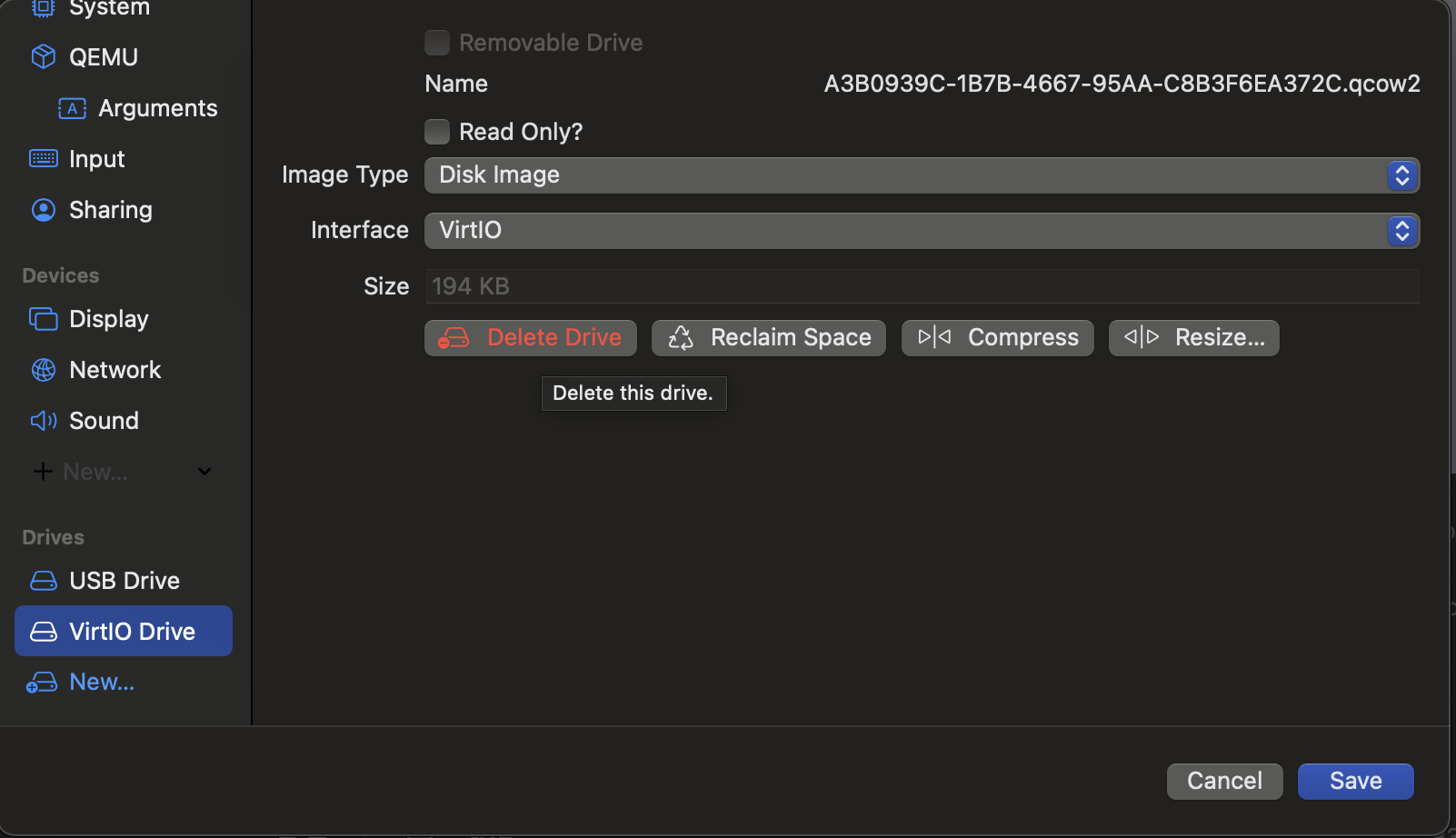
Task: Expand the New device chevron menu
Action: tap(204, 472)
